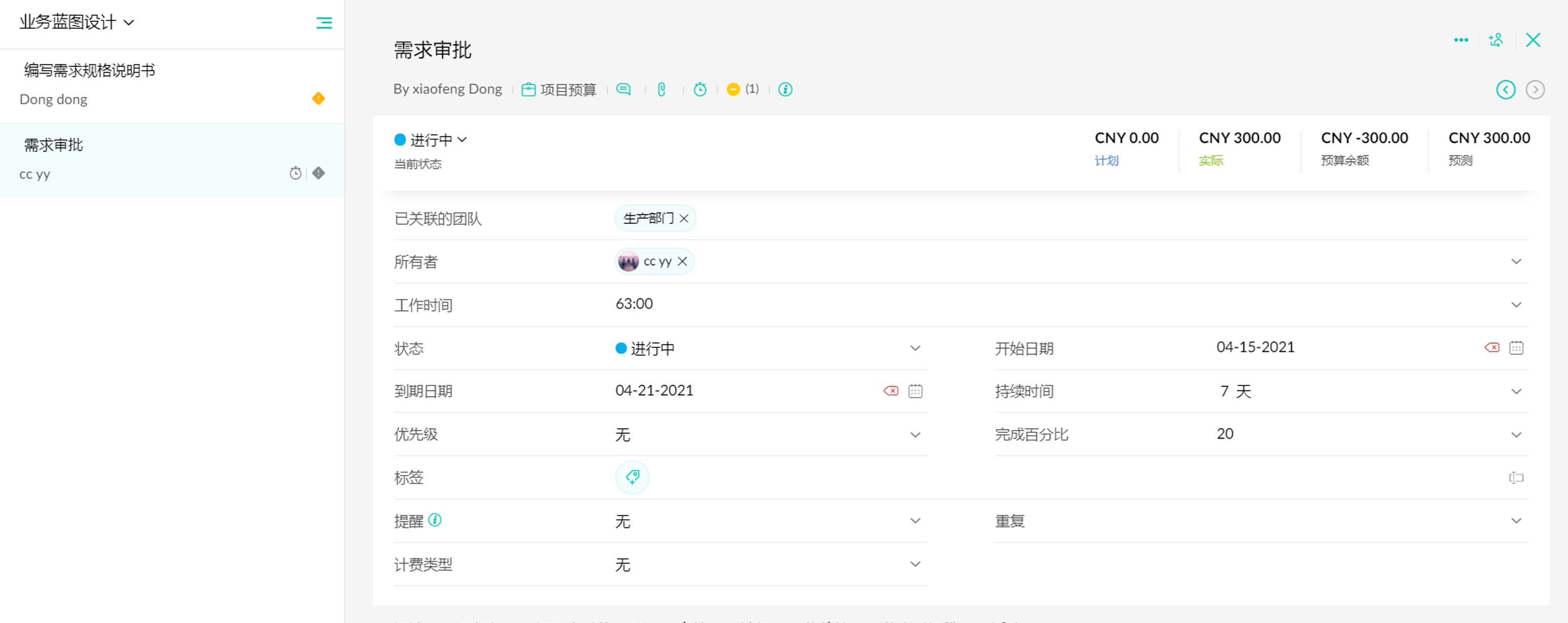Expand the 计费类型 dropdown
The height and width of the screenshot is (623, 1568).
pyautogui.click(x=914, y=564)
